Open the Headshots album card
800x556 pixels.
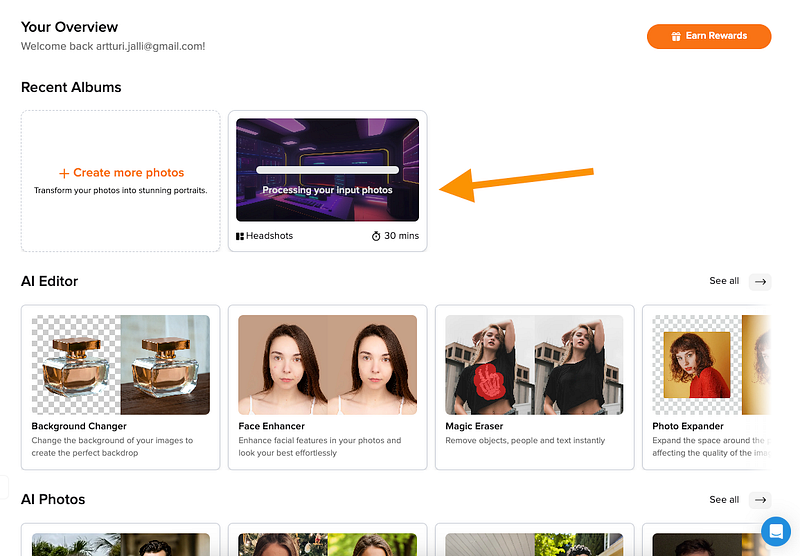(x=328, y=181)
